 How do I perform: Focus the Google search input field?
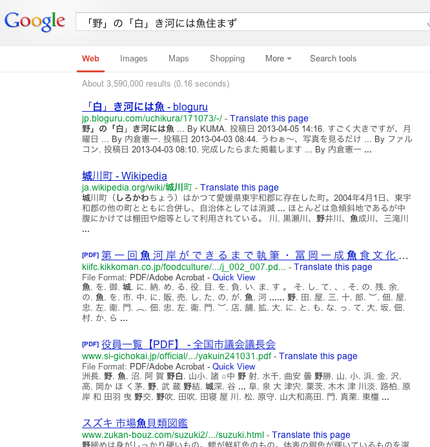(x=253, y=22)
